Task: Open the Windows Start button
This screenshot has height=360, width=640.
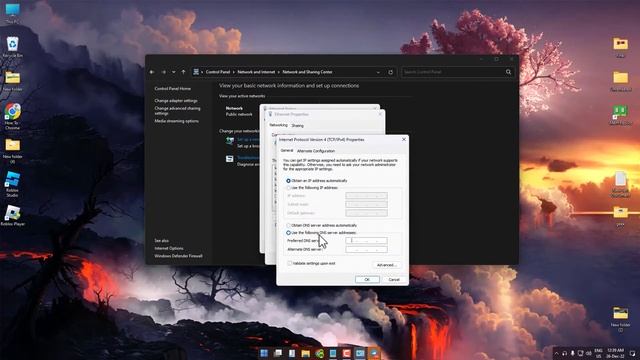Action: (264, 353)
